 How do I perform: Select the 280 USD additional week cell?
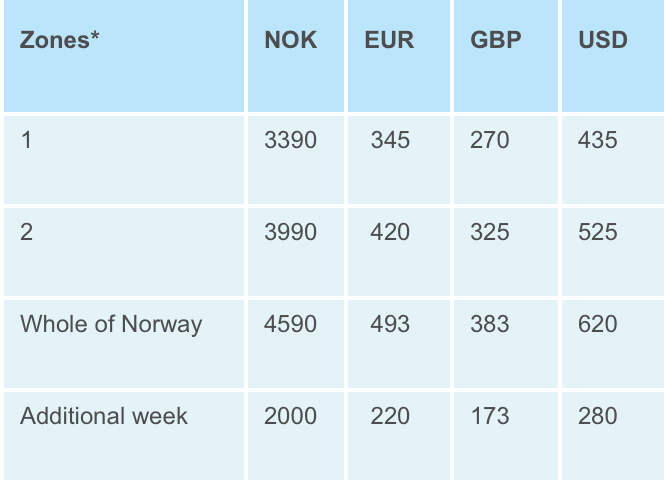(x=598, y=416)
